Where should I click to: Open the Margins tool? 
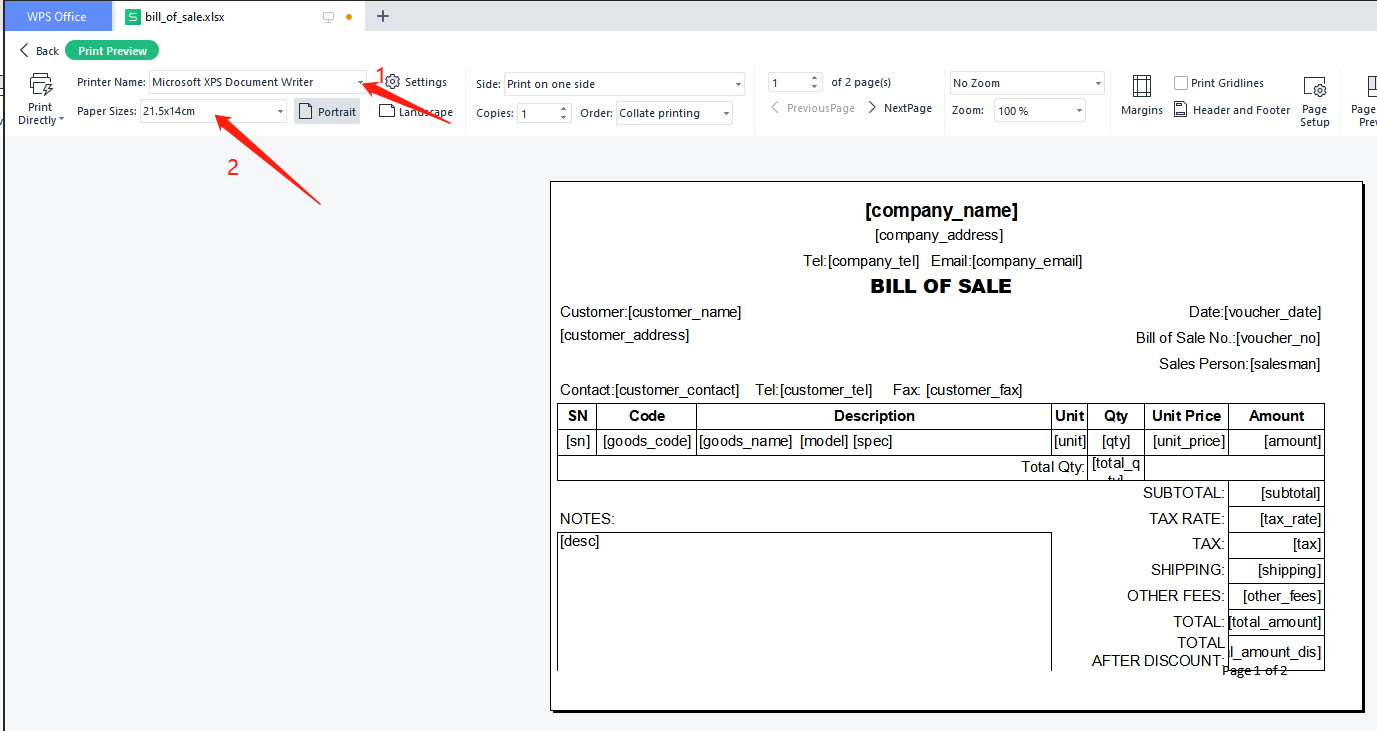pos(1141,87)
